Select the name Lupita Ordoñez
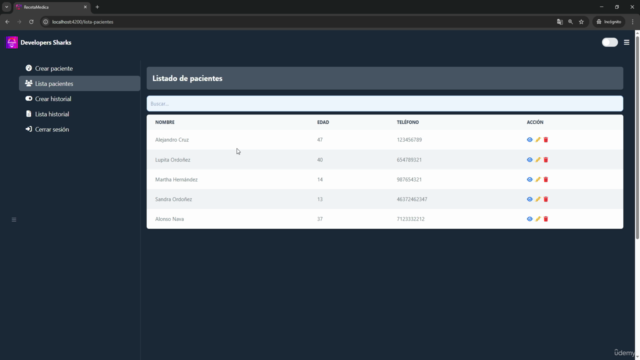Screen dimensions: 640x360 [x=173, y=160]
